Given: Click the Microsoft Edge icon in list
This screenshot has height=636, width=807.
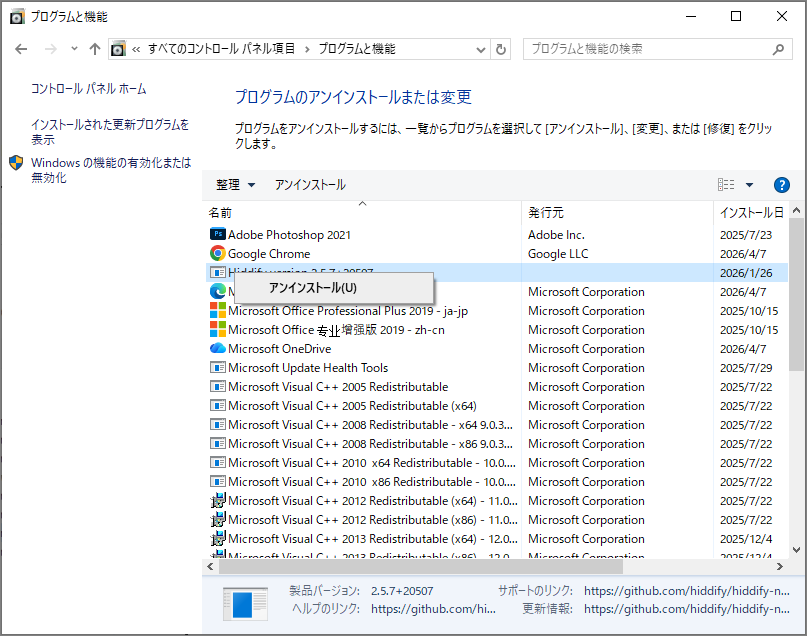Looking at the screenshot, I should tap(218, 291).
